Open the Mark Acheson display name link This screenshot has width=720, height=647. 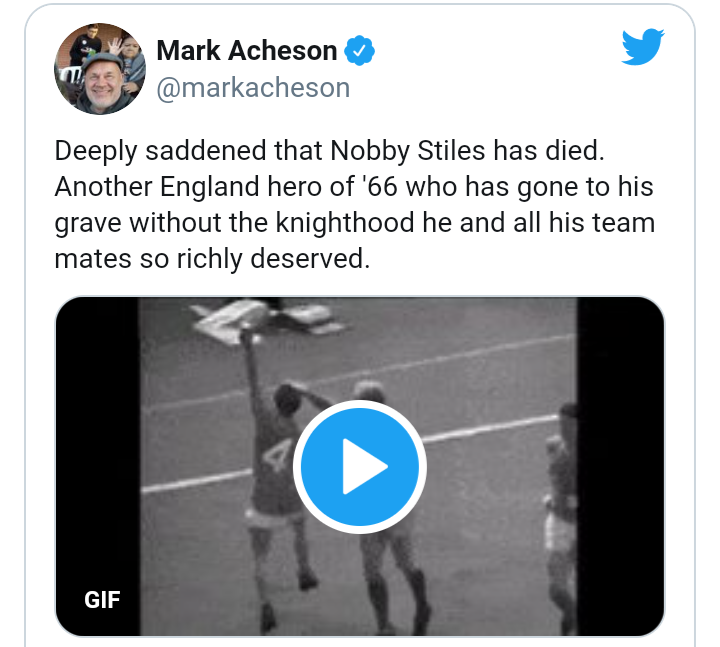pyautogui.click(x=247, y=51)
